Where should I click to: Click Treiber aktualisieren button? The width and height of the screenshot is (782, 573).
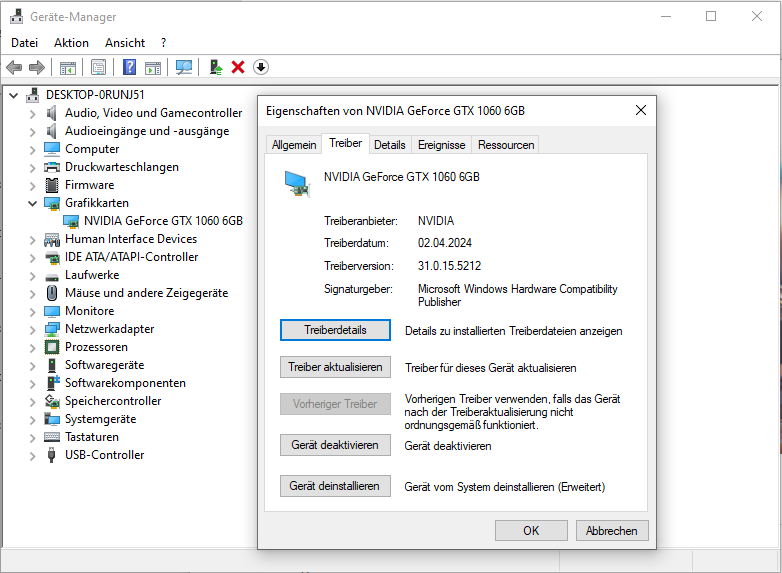coord(335,367)
